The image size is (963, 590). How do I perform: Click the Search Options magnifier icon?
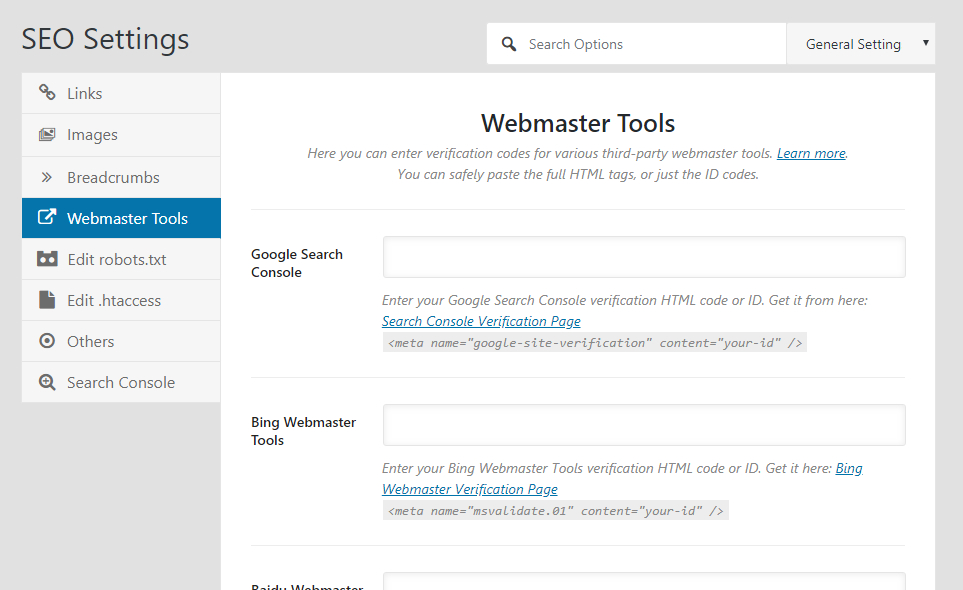(509, 44)
